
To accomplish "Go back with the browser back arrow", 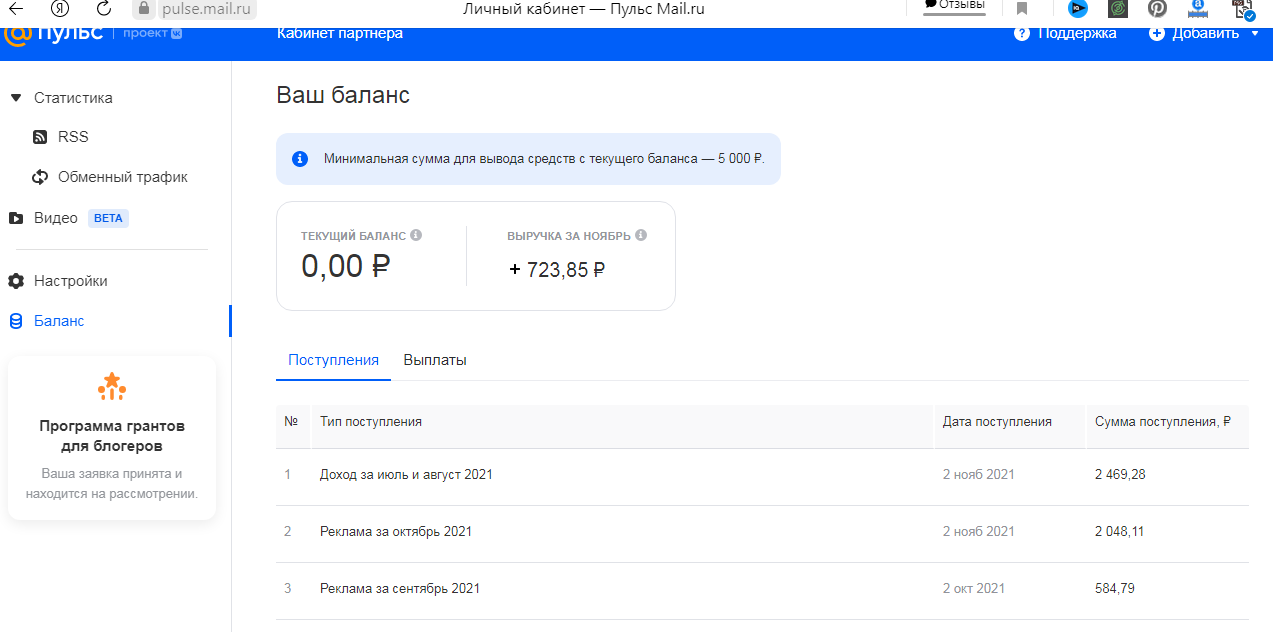I will click(x=16, y=9).
